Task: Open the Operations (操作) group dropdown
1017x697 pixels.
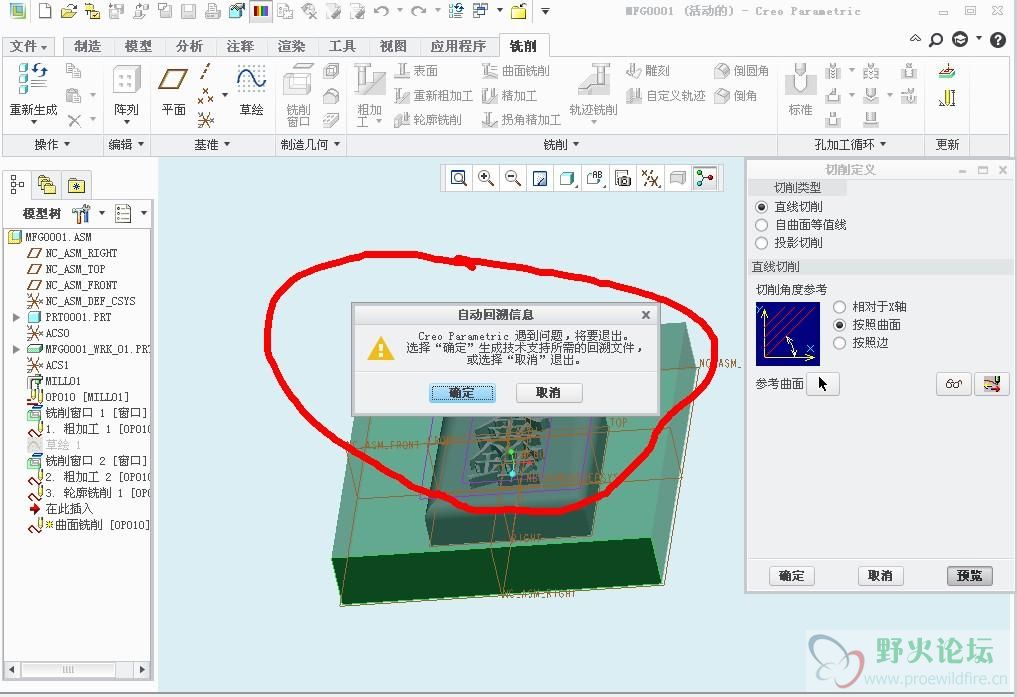Action: (52, 145)
